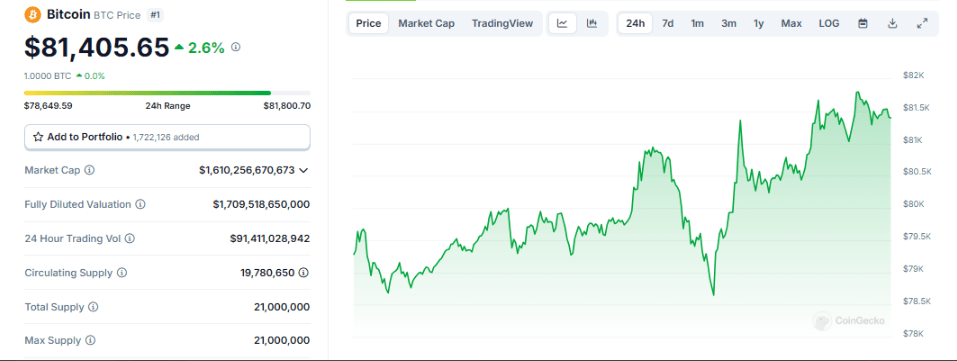Click the $1,610,256,670,673 market cap value
The height and width of the screenshot is (361, 957).
(x=247, y=170)
